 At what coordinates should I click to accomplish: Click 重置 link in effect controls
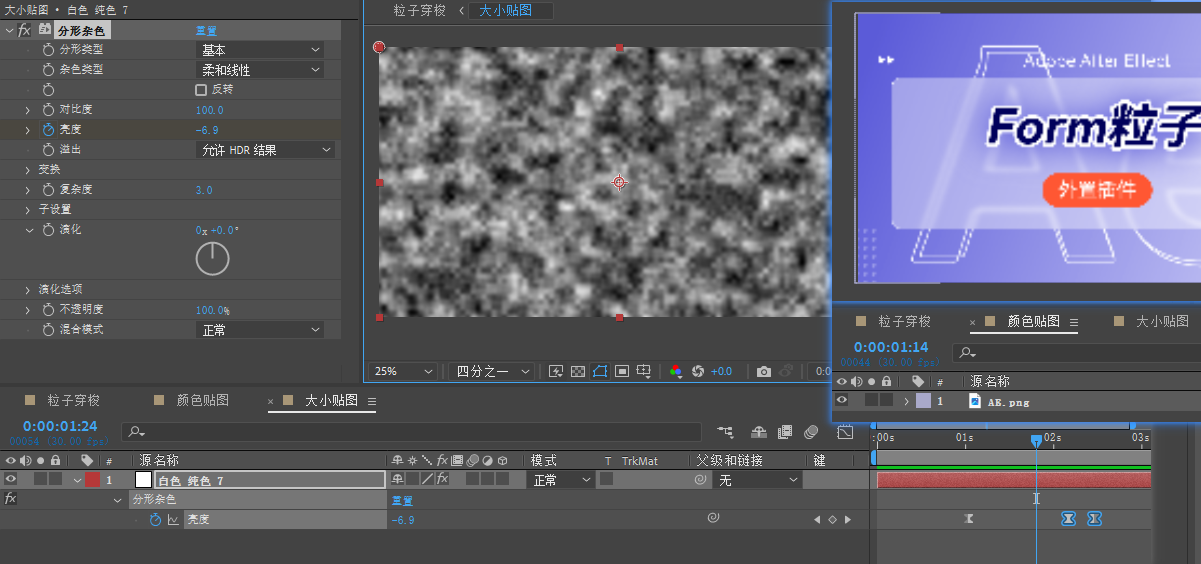206,31
